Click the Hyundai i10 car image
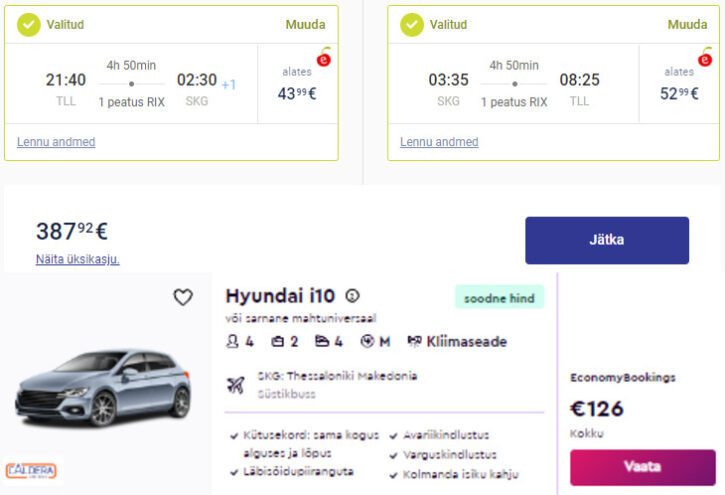This screenshot has height=495, width=725. tap(103, 385)
